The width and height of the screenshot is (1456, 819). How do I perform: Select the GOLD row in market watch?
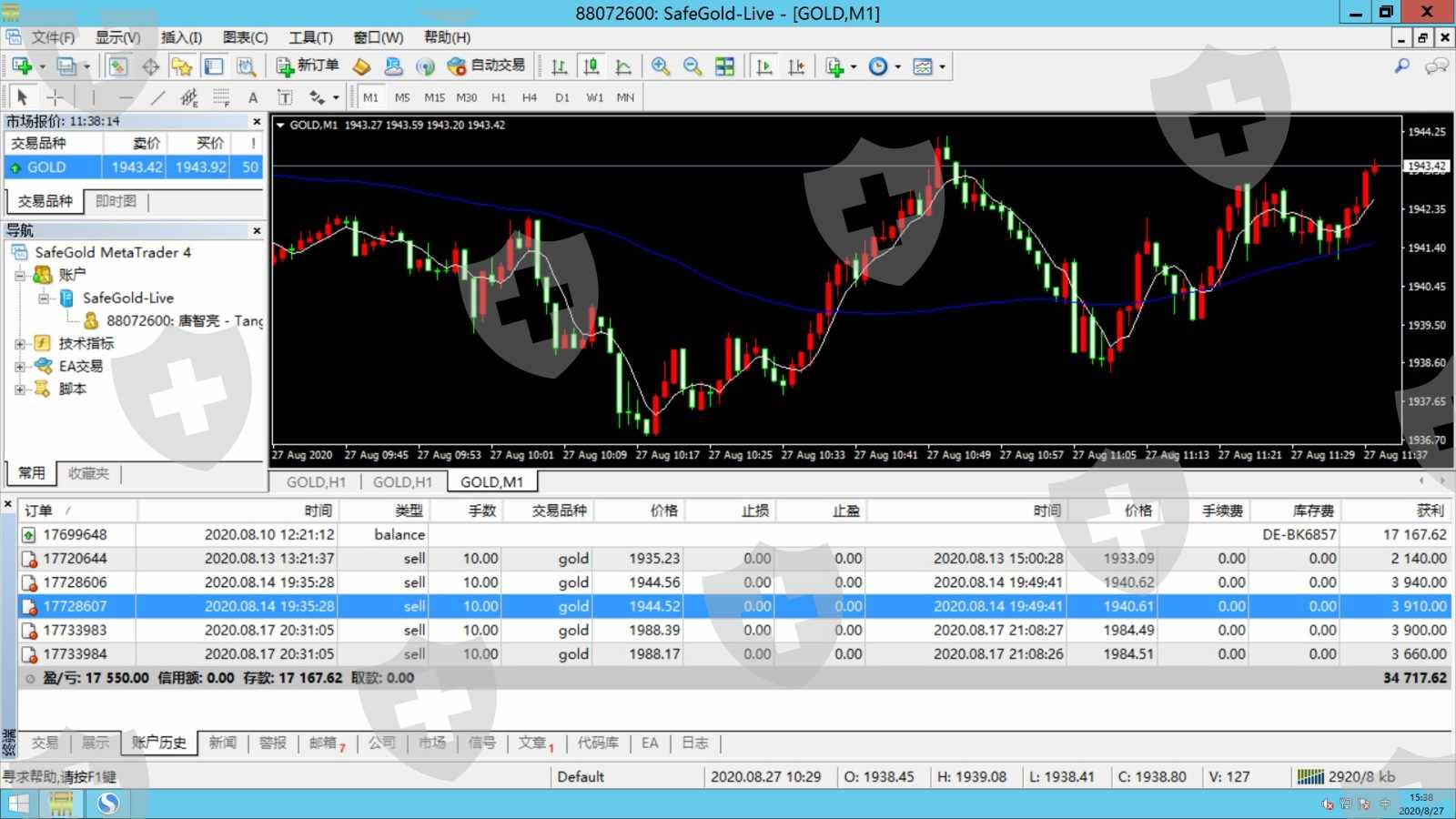(55, 167)
